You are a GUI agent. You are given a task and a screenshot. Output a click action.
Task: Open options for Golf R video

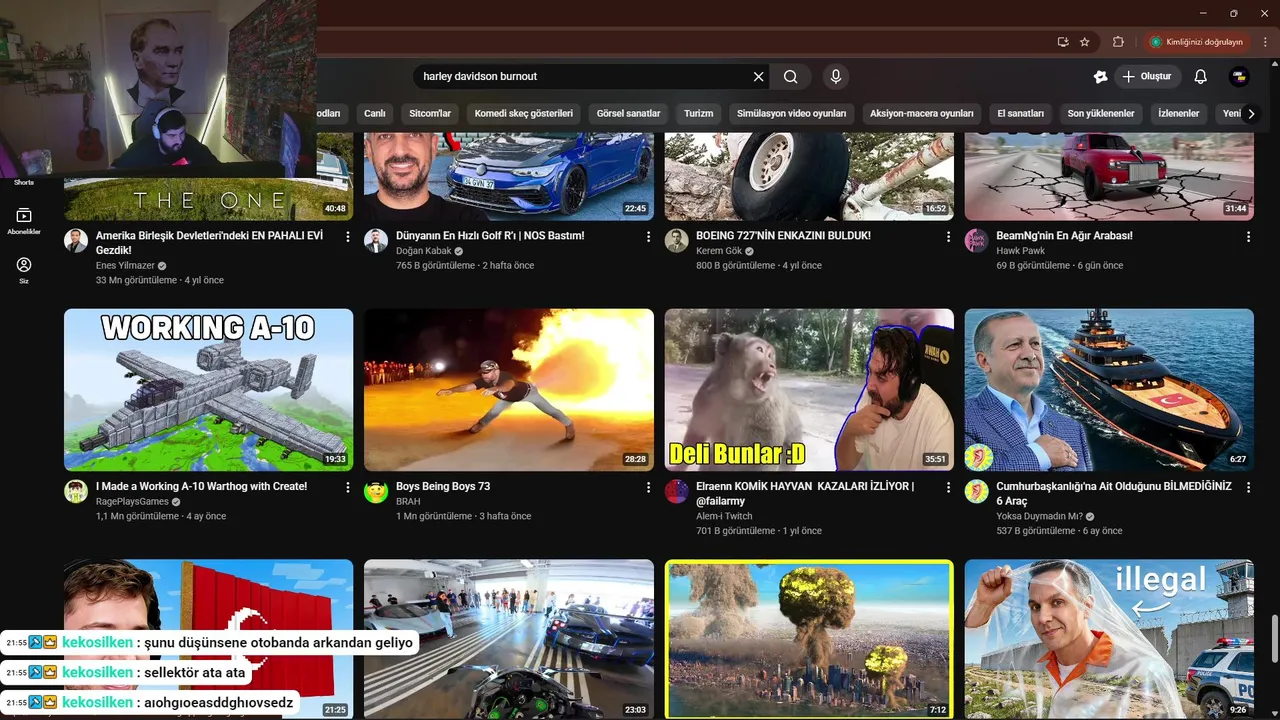coord(648,237)
